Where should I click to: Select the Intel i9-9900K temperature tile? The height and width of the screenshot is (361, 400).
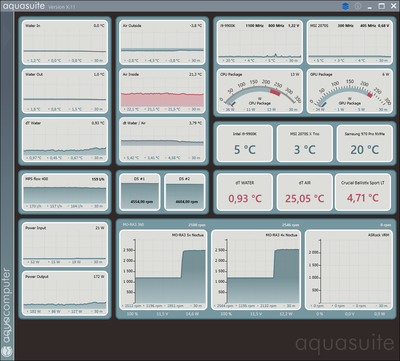[x=245, y=143]
